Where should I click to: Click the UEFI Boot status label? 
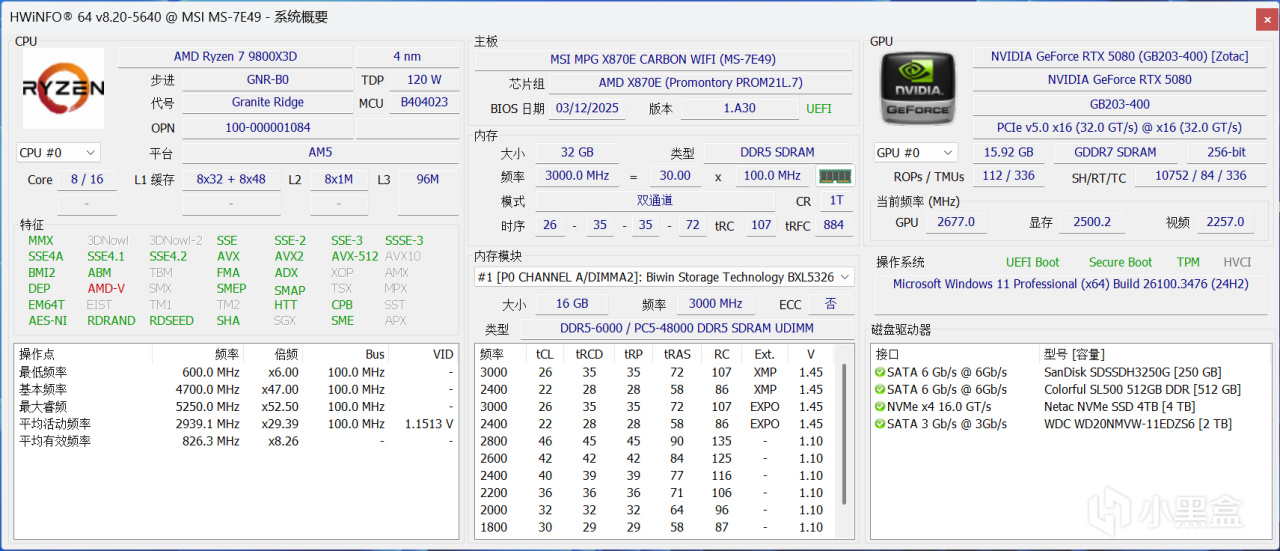1032,262
